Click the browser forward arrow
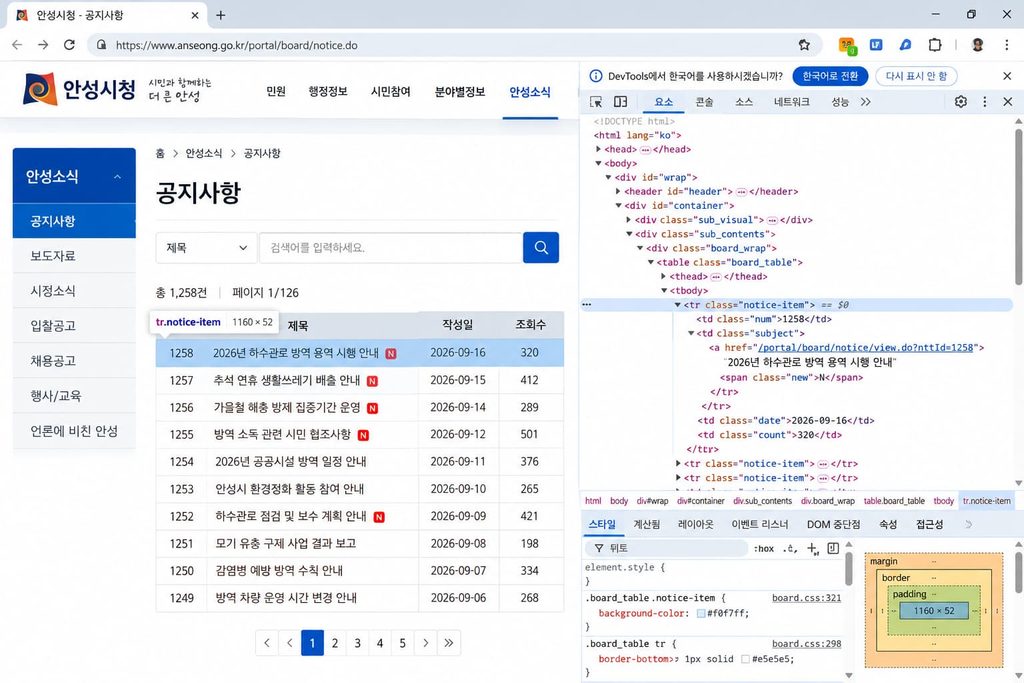The image size is (1024, 683). (x=43, y=45)
